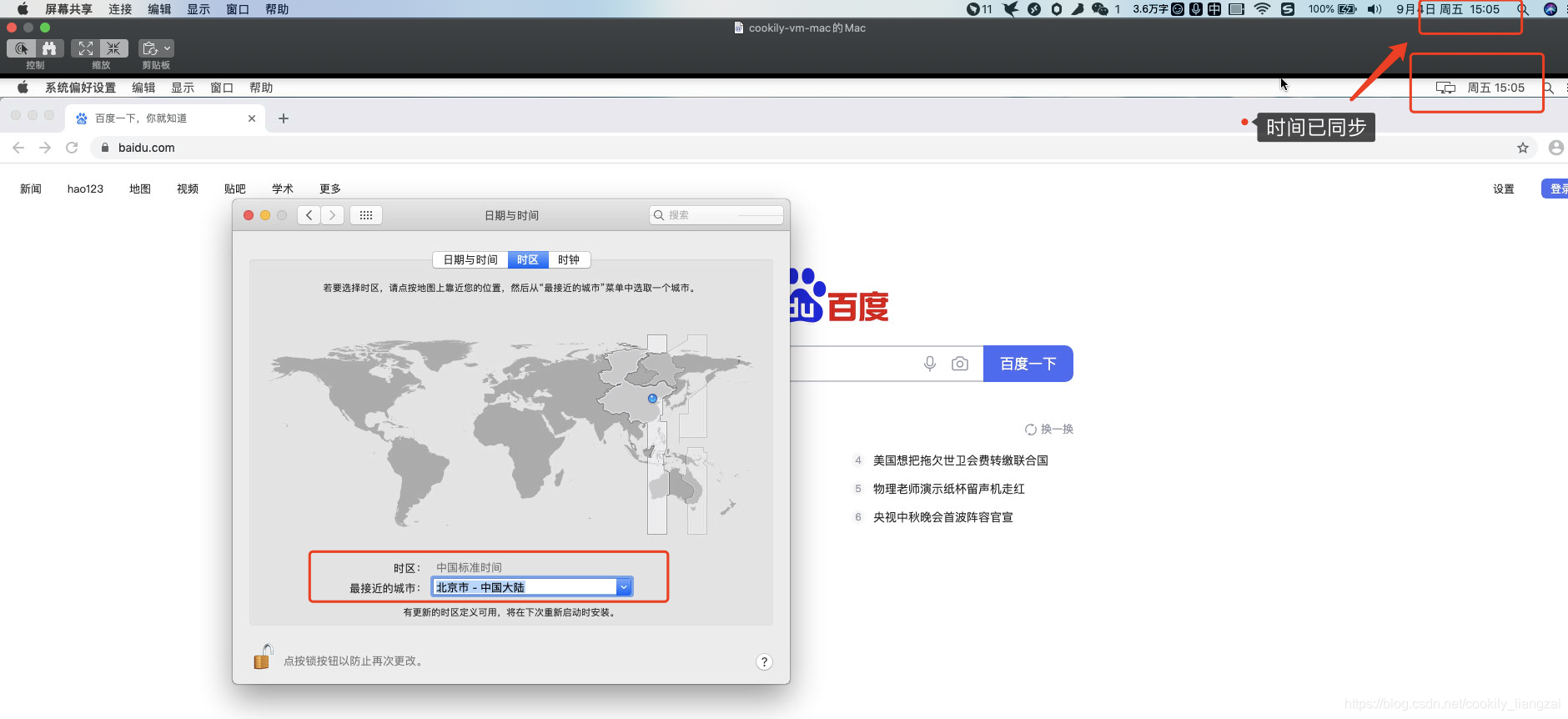Click the 换一换 refresh hot topics link
The height and width of the screenshot is (719, 1568).
pos(1049,429)
